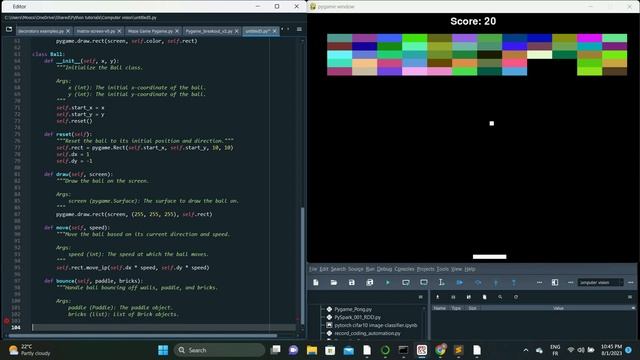Open the Debug menu

tap(384, 269)
